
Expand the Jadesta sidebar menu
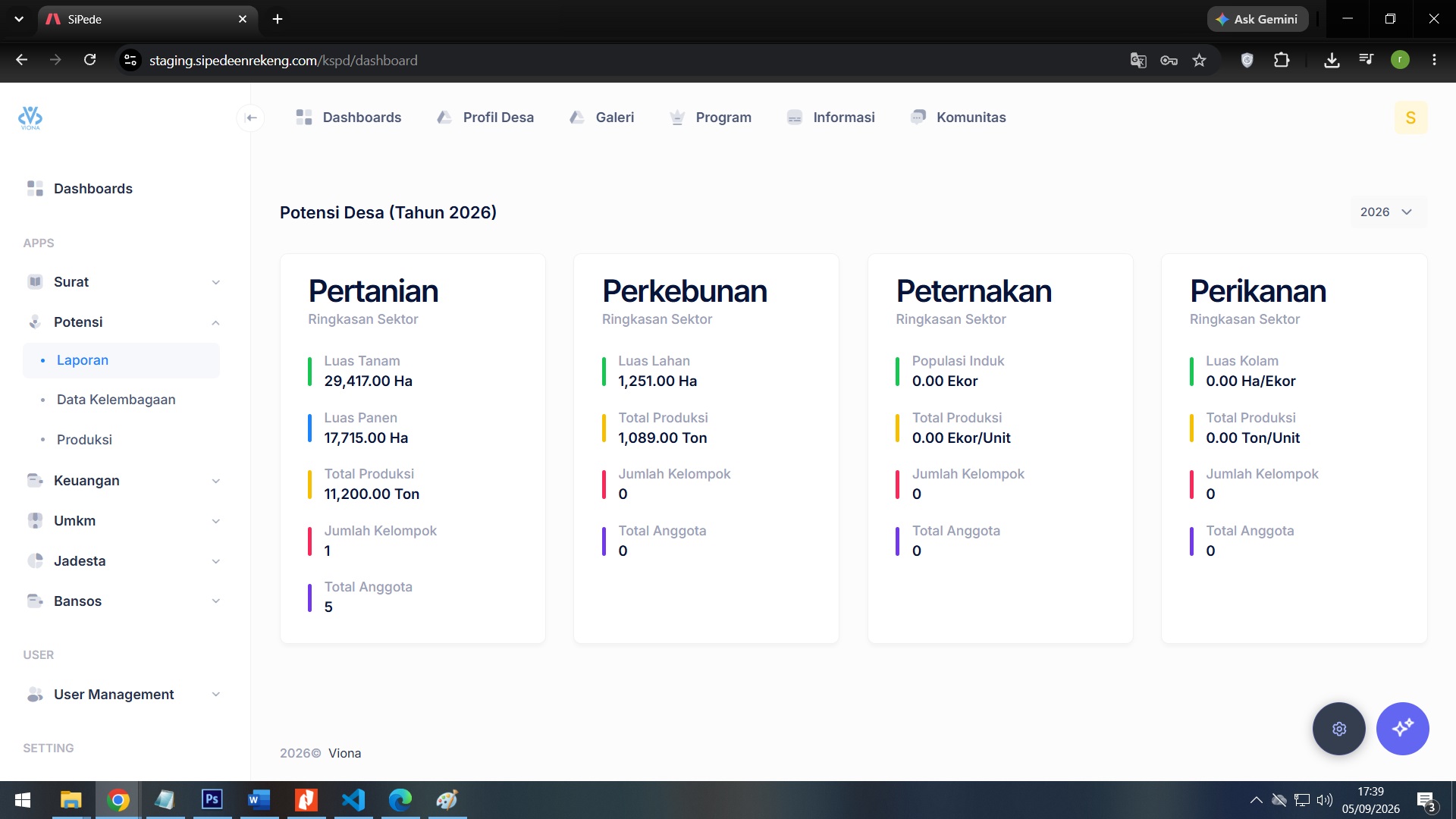pyautogui.click(x=121, y=561)
